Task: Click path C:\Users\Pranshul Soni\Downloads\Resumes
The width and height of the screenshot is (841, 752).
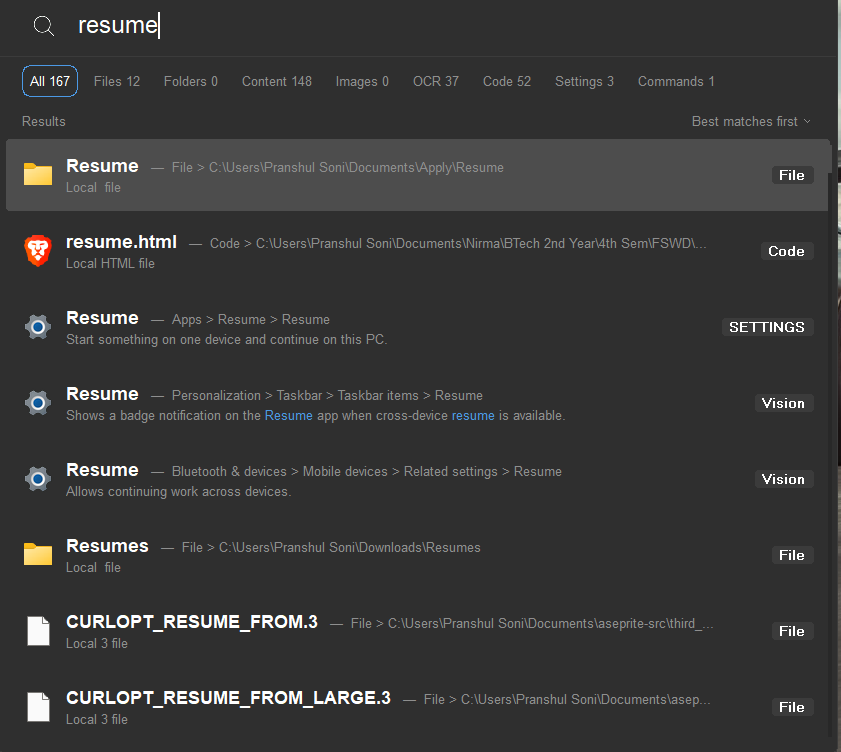Action: click(x=350, y=548)
